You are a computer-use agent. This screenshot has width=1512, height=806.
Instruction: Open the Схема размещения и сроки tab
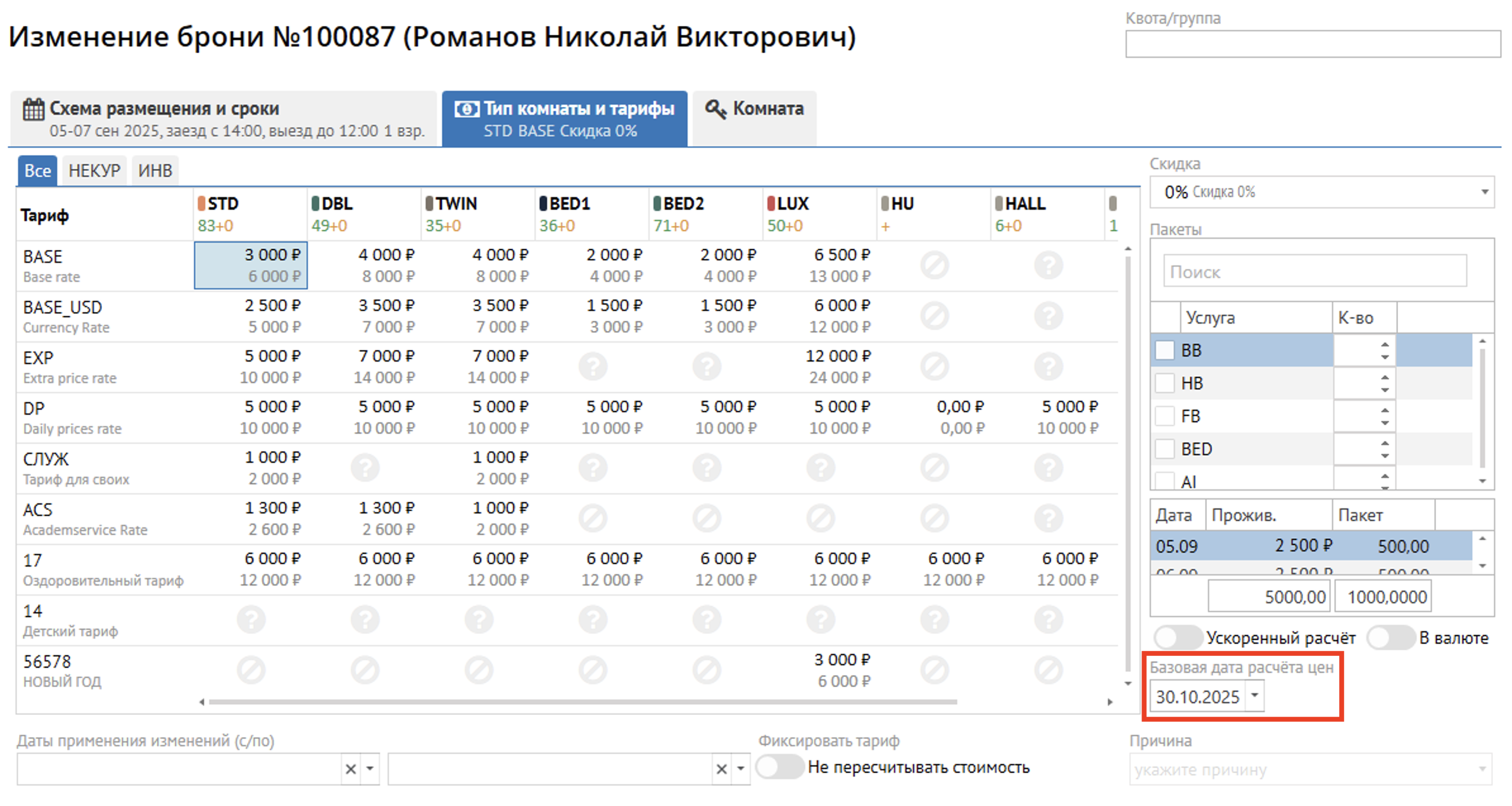point(223,119)
